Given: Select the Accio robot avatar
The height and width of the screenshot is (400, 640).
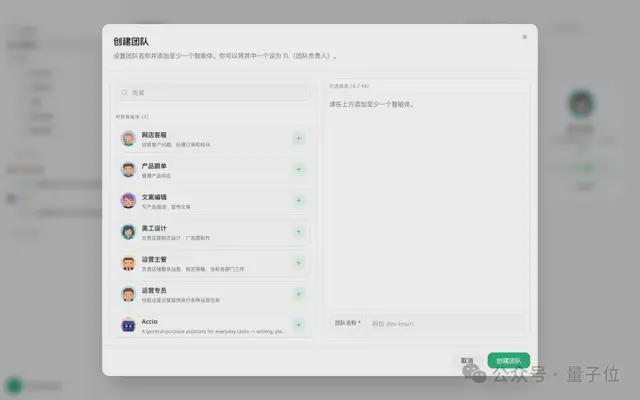Looking at the screenshot, I should pos(128,325).
